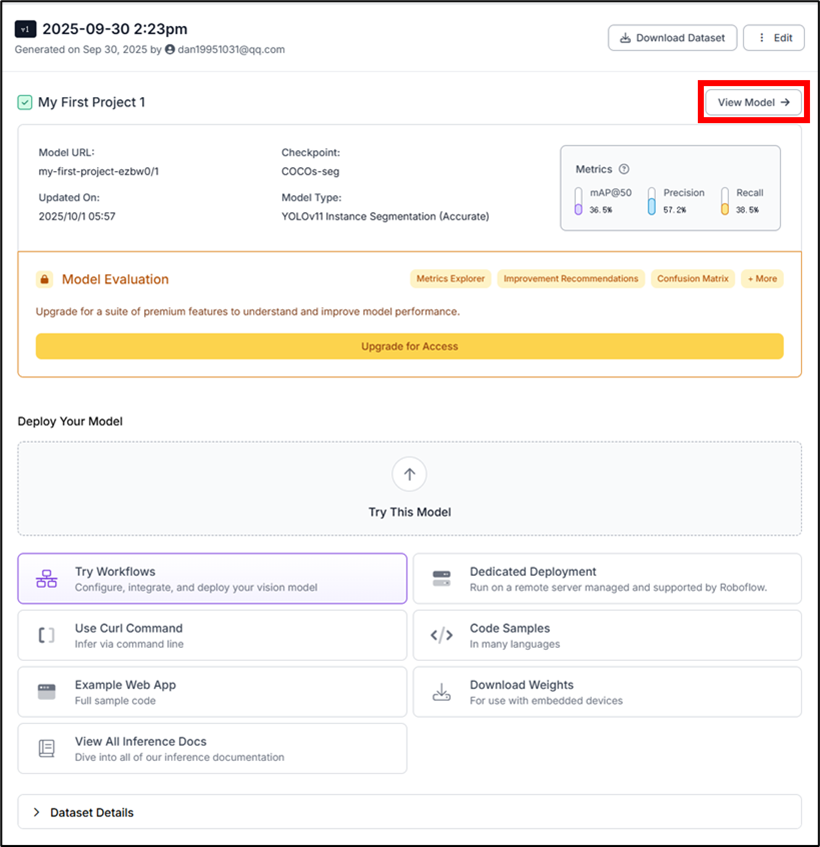The height and width of the screenshot is (847, 820).
Task: Click the v1 version badge icon
Action: click(25, 29)
